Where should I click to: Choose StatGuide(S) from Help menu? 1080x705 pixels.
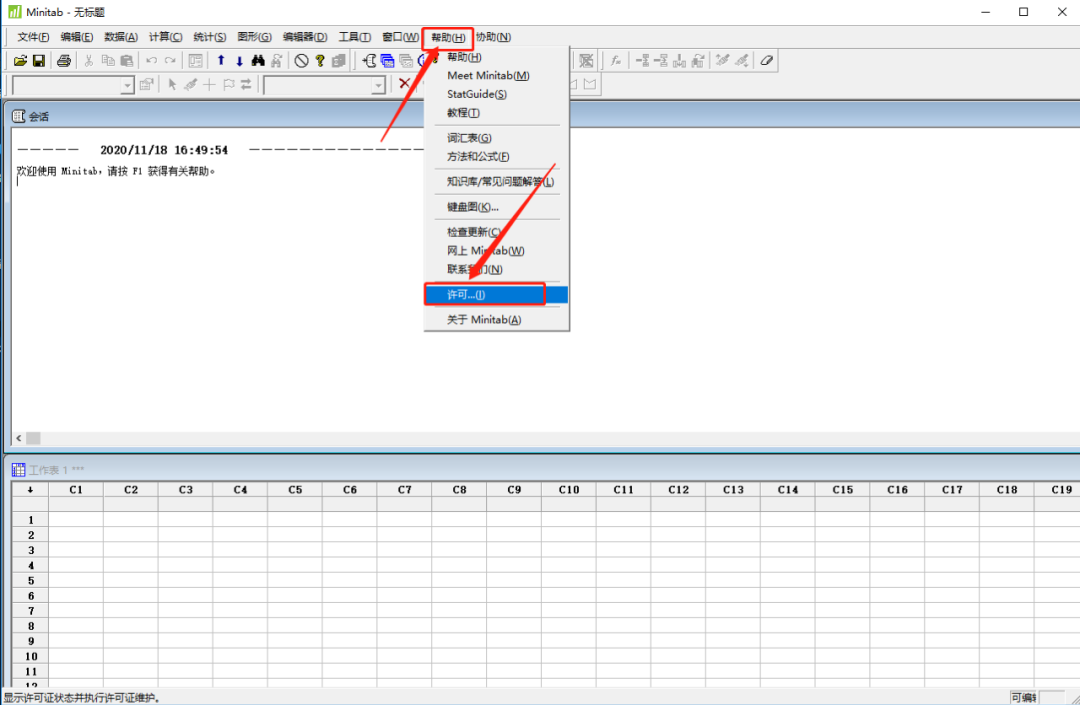pyautogui.click(x=497, y=94)
